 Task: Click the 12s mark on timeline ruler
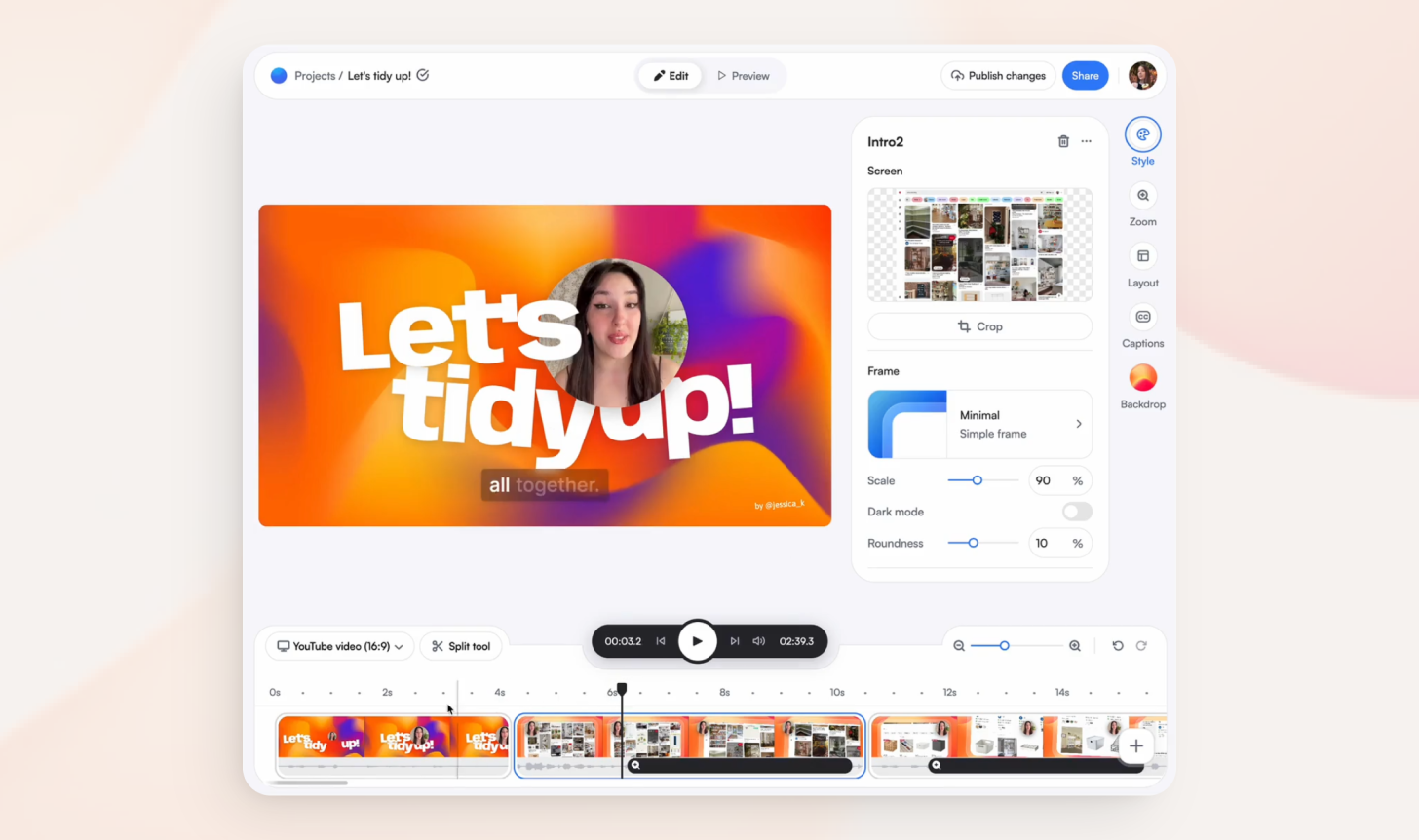[949, 693]
